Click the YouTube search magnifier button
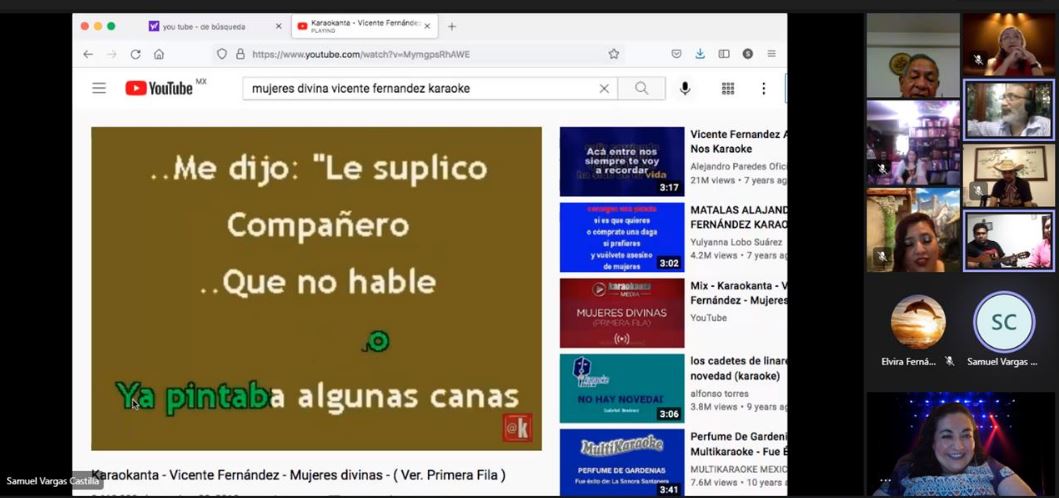The width and height of the screenshot is (1059, 498). click(x=642, y=89)
